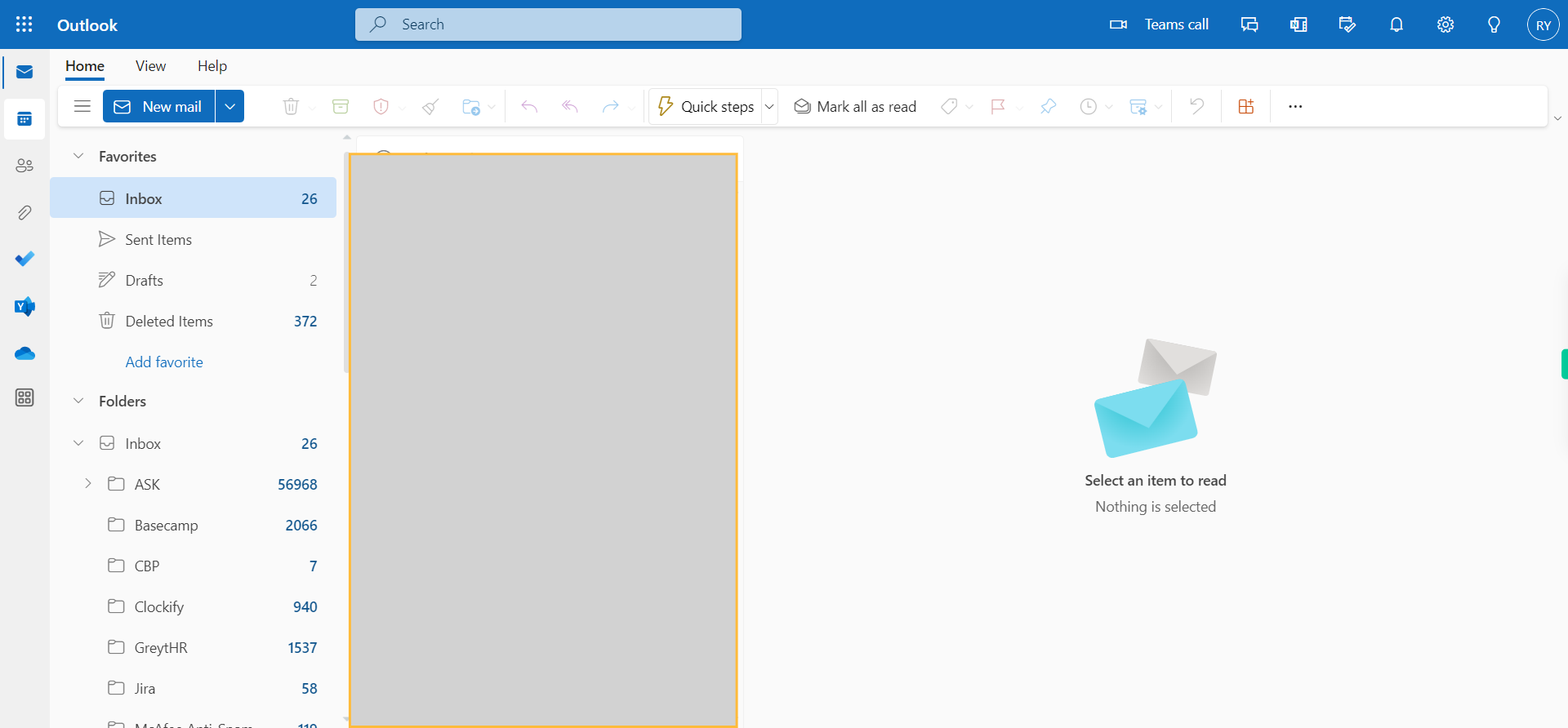Click the Undo icon in toolbar

1196,106
